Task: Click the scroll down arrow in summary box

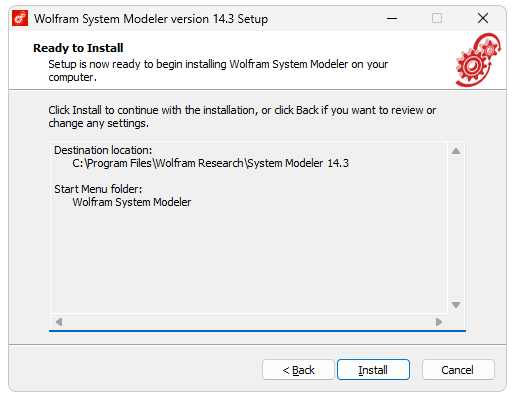Action: pyautogui.click(x=456, y=305)
